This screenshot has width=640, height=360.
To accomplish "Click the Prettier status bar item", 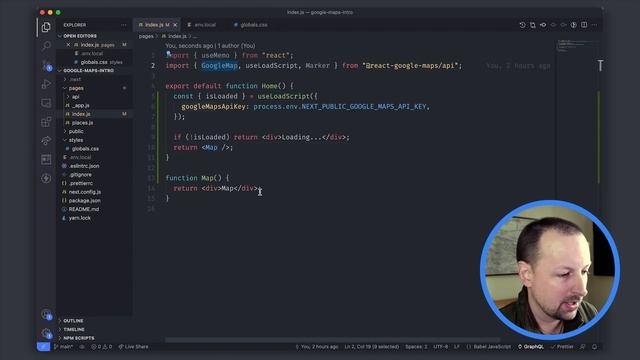I will [562, 347].
